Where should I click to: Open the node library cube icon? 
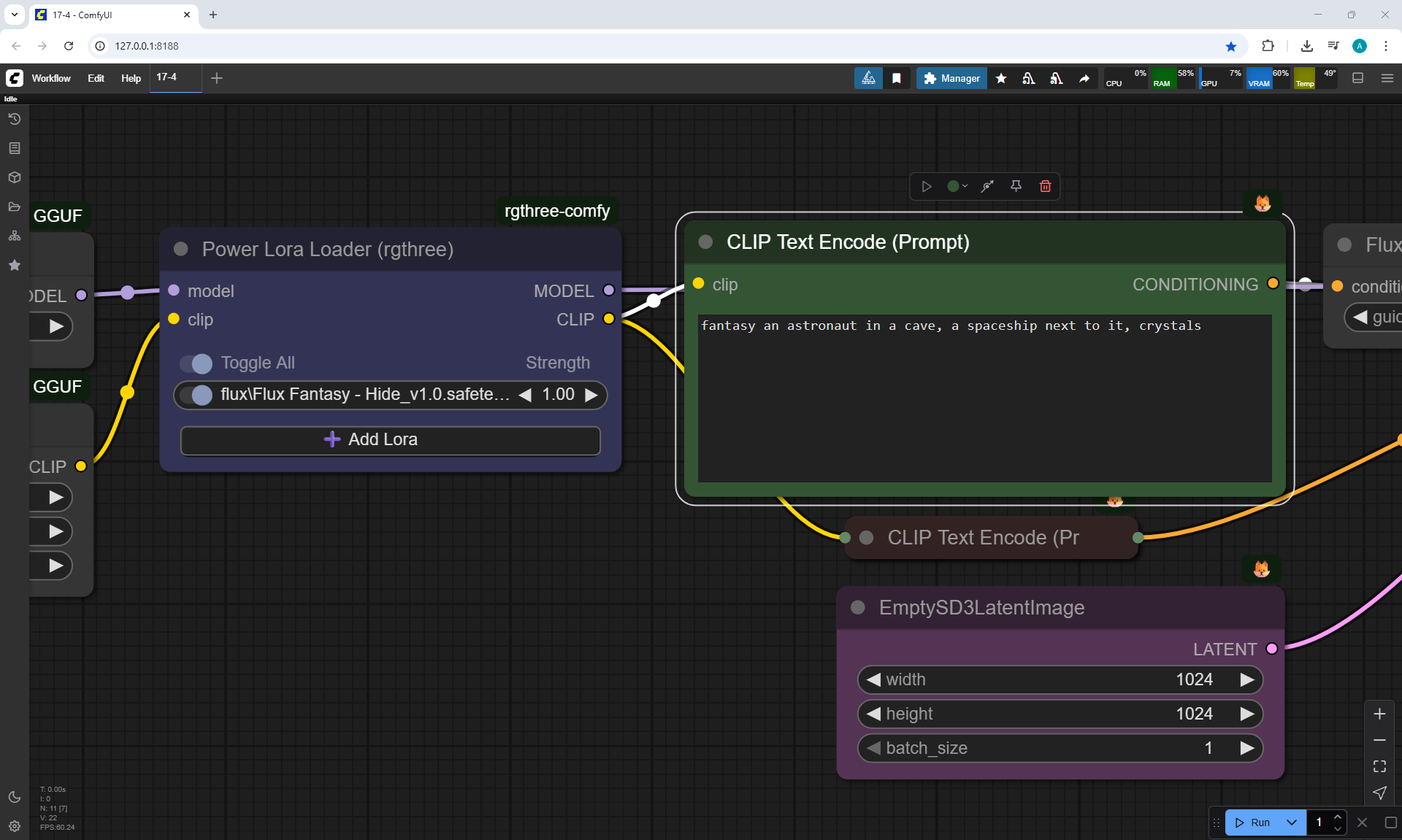pyautogui.click(x=14, y=177)
